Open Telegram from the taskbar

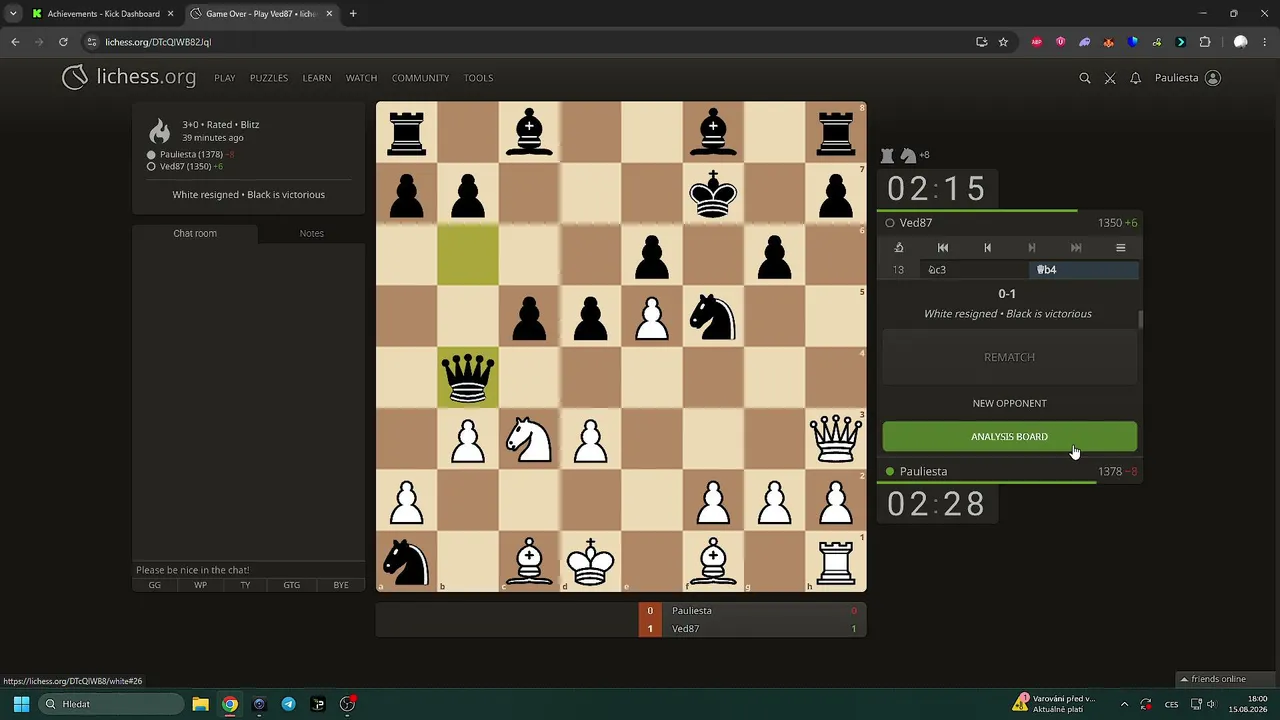288,704
